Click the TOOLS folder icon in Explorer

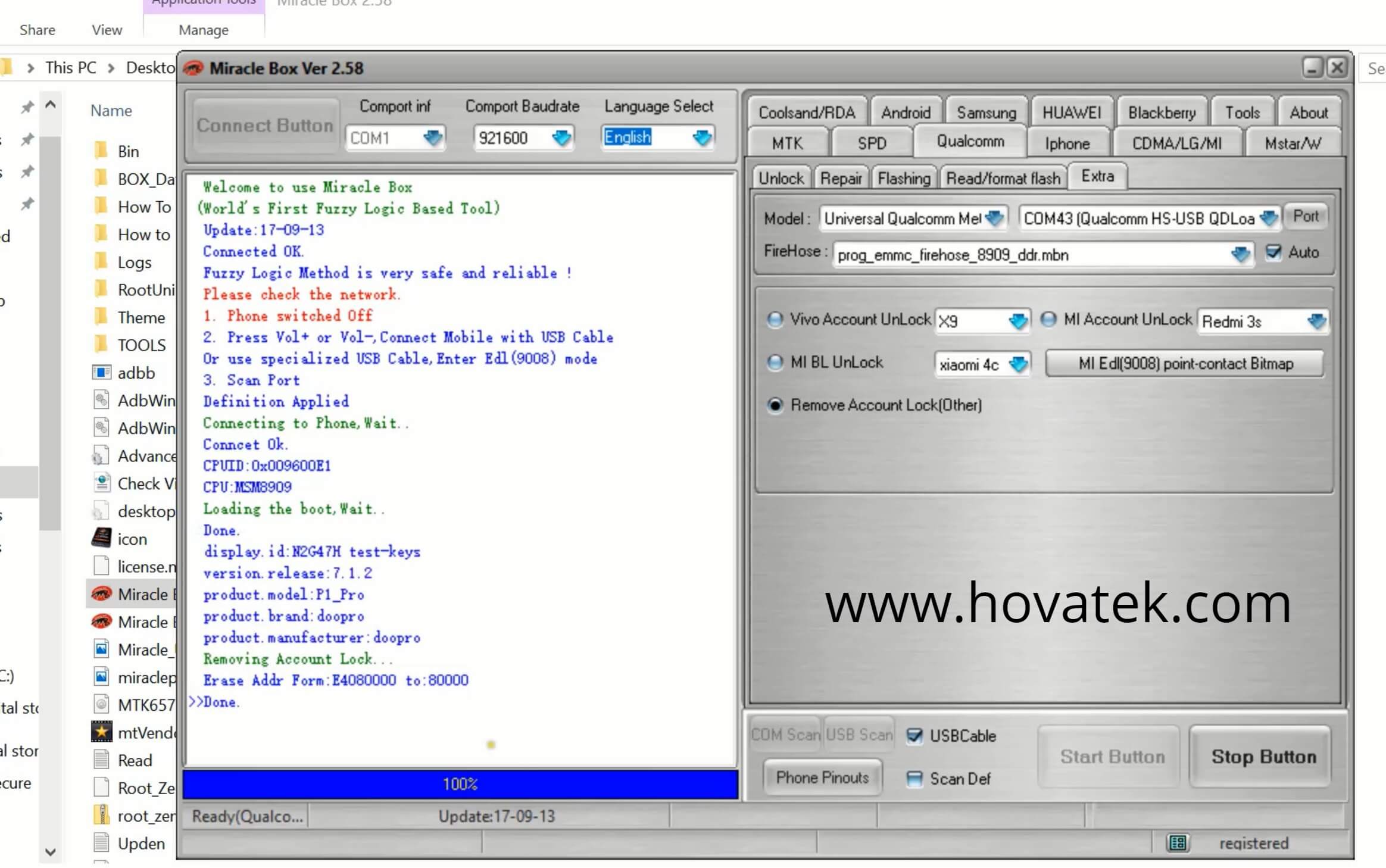click(x=101, y=345)
